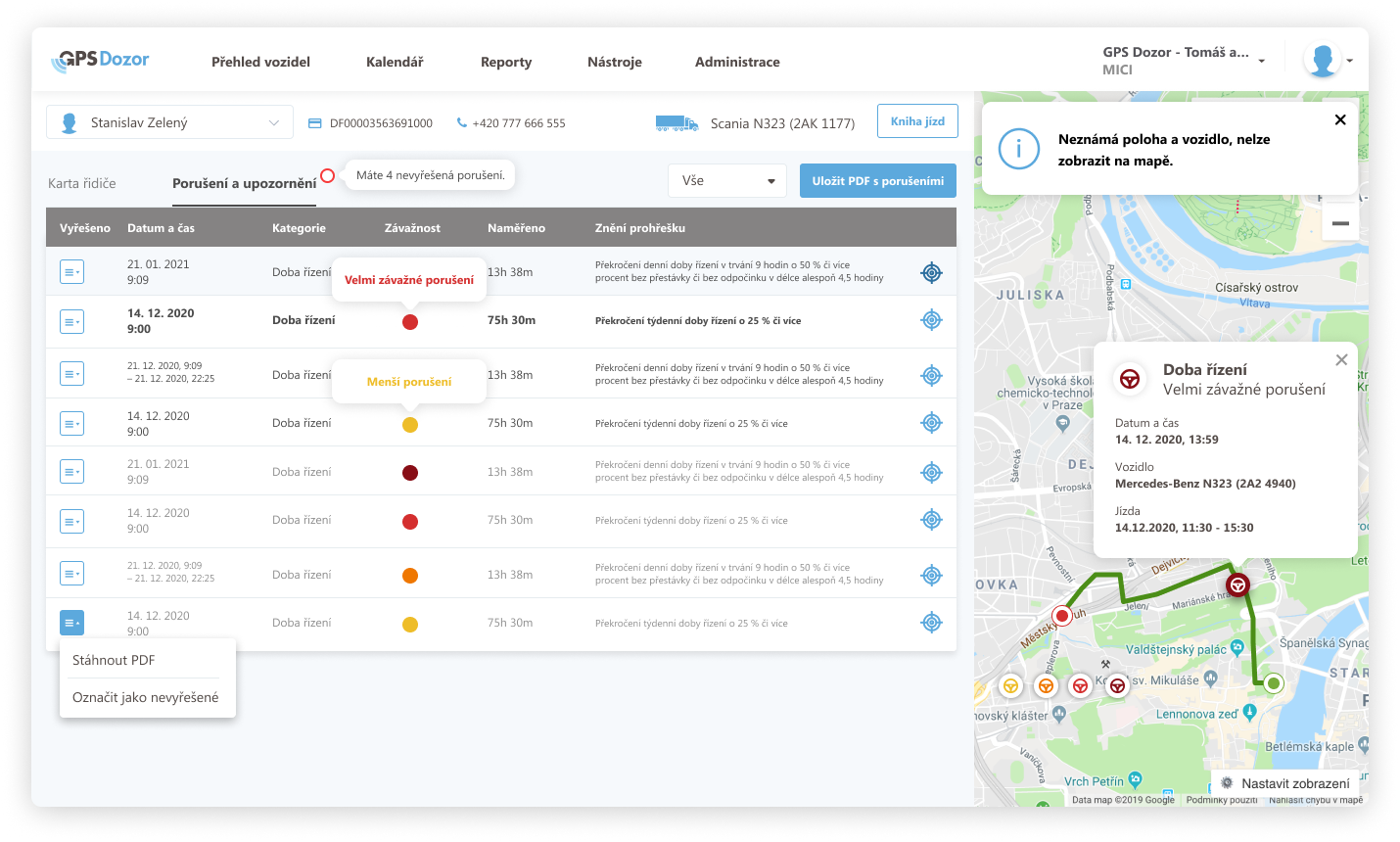1400x842 pixels.
Task: Open the Reporty menu
Action: 505,62
